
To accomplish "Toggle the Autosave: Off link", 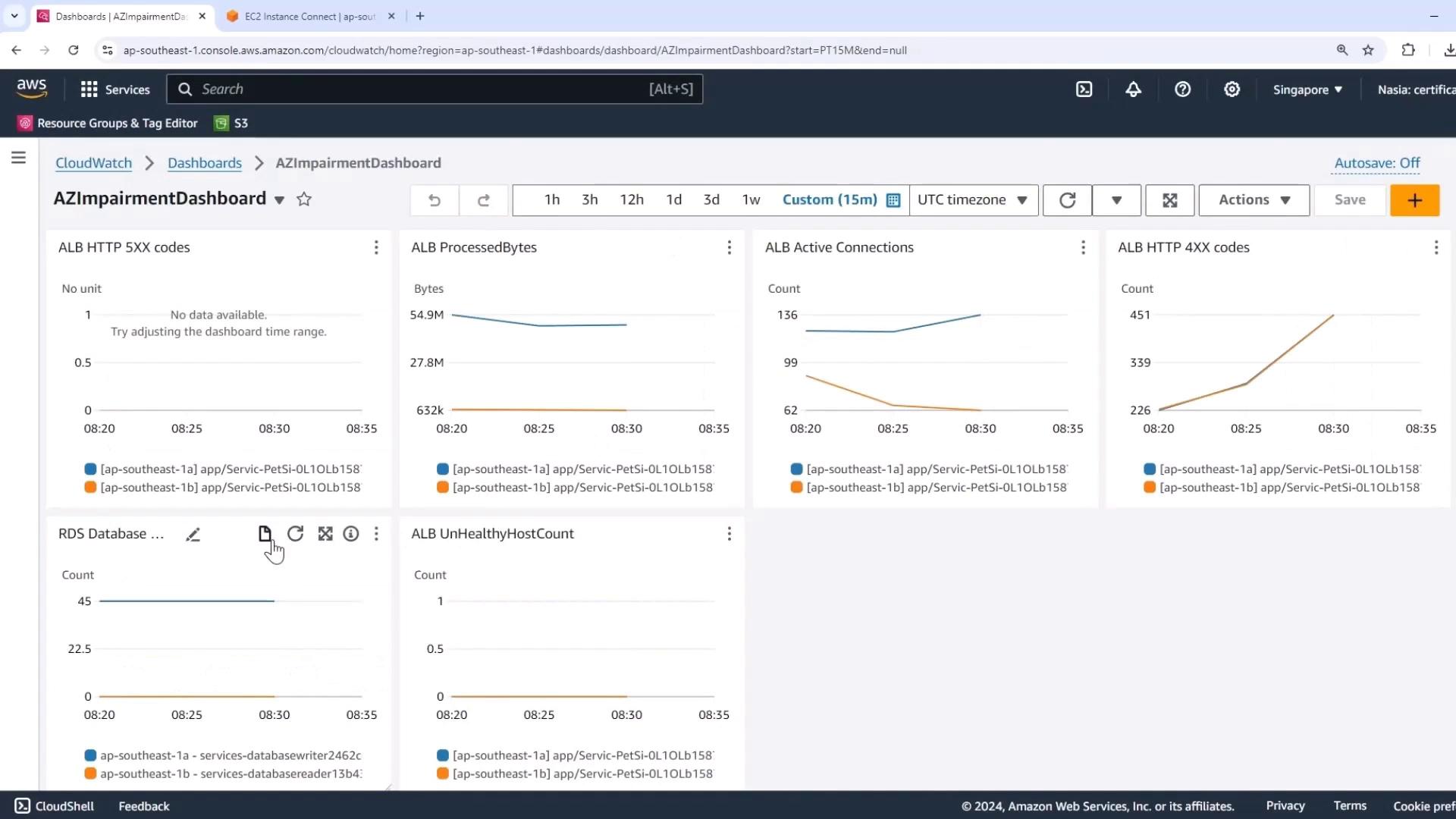I will tap(1377, 163).
